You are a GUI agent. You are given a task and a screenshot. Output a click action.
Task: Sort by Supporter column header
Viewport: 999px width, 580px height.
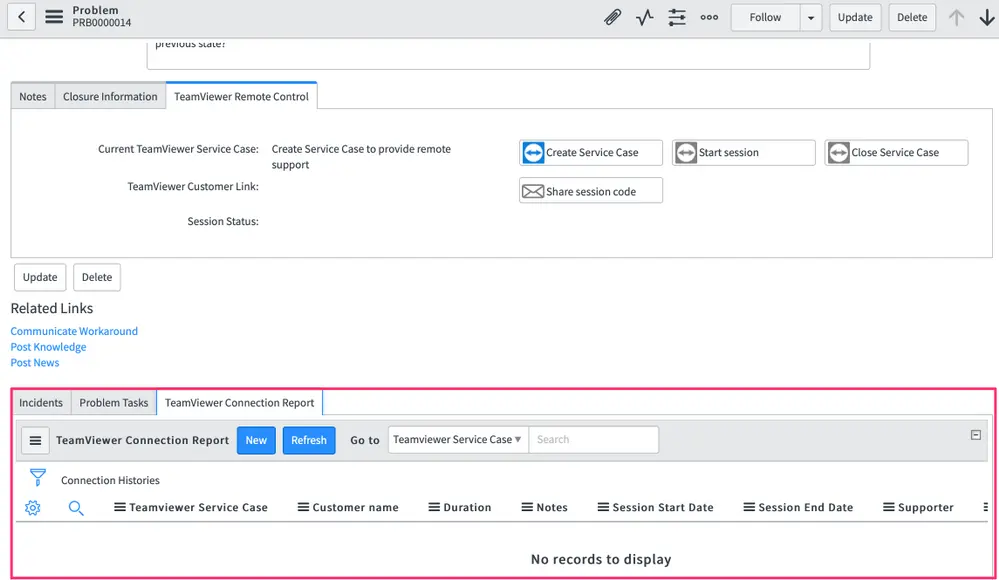coord(926,507)
